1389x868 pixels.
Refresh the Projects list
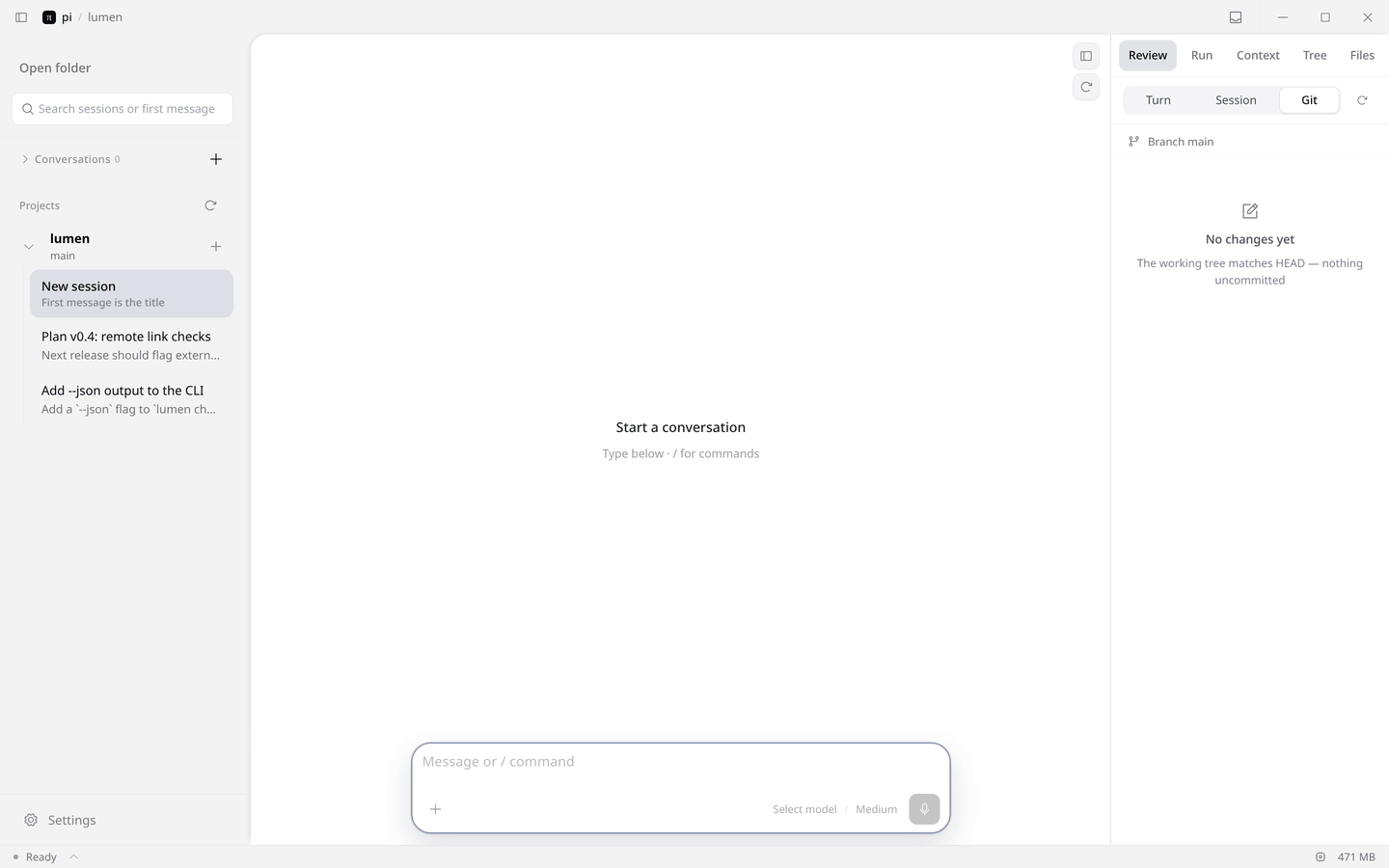click(210, 205)
